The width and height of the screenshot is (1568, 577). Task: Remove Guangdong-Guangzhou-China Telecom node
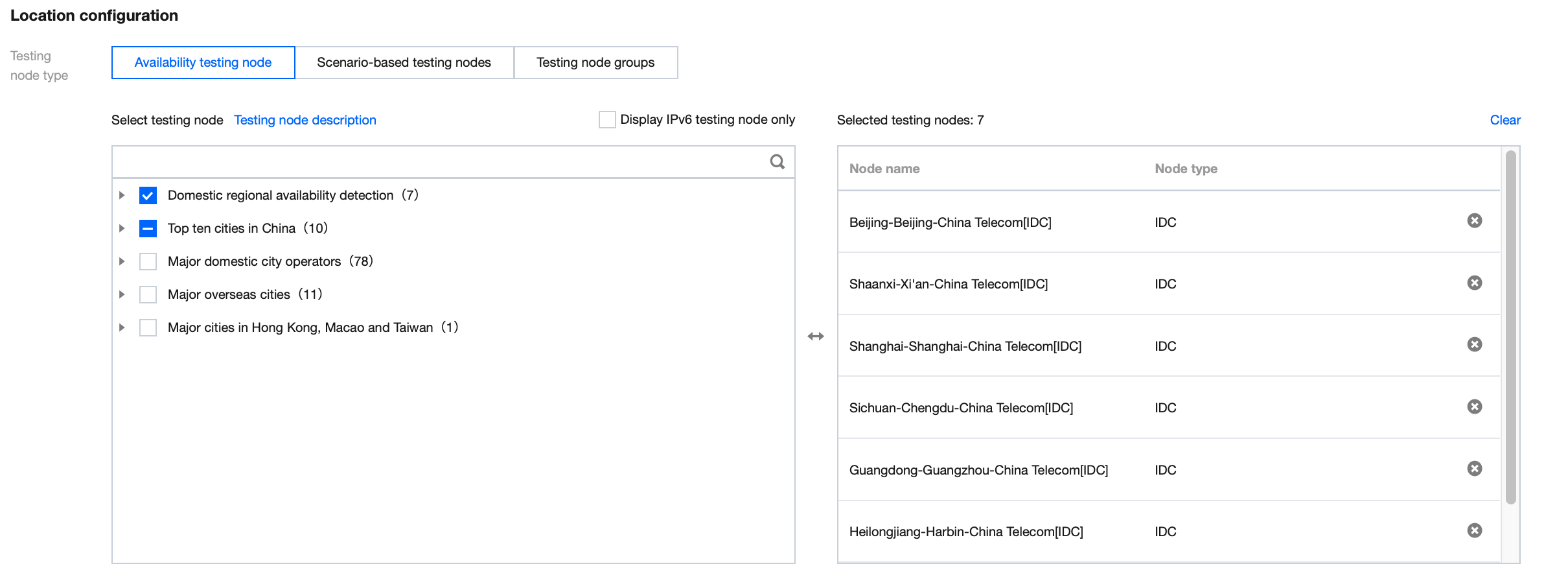click(1474, 469)
